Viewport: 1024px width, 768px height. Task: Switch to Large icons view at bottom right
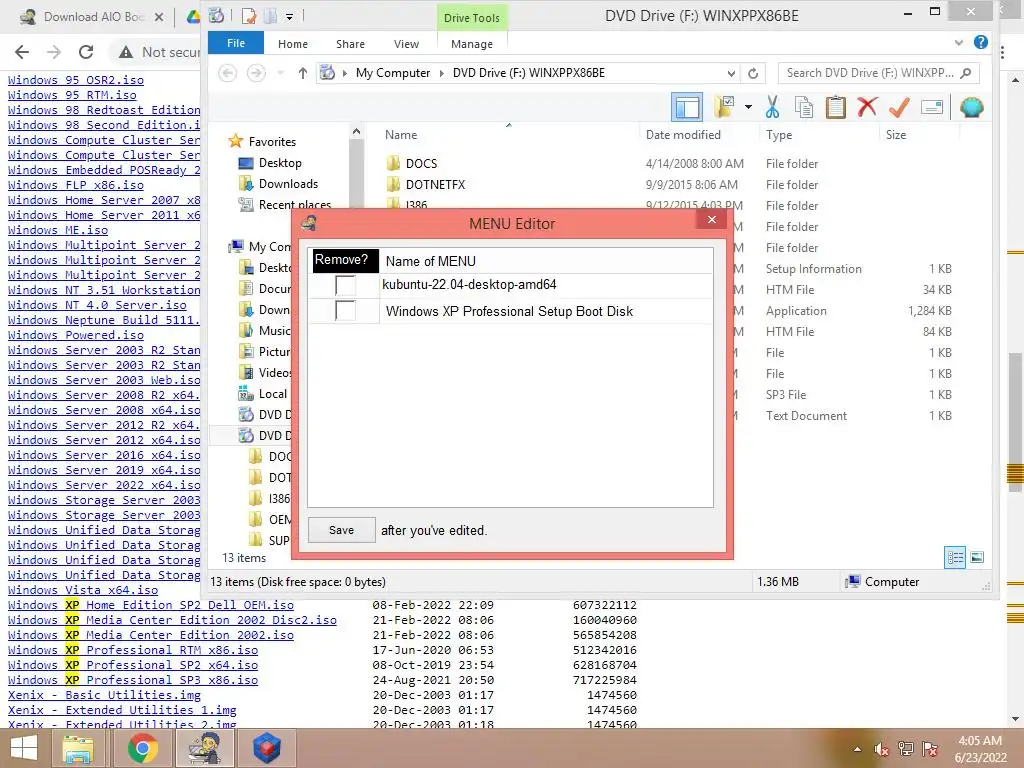coord(977,558)
